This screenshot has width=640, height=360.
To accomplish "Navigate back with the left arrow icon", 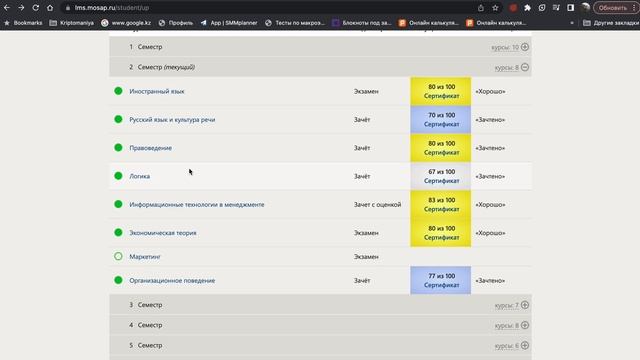I will 7,8.
